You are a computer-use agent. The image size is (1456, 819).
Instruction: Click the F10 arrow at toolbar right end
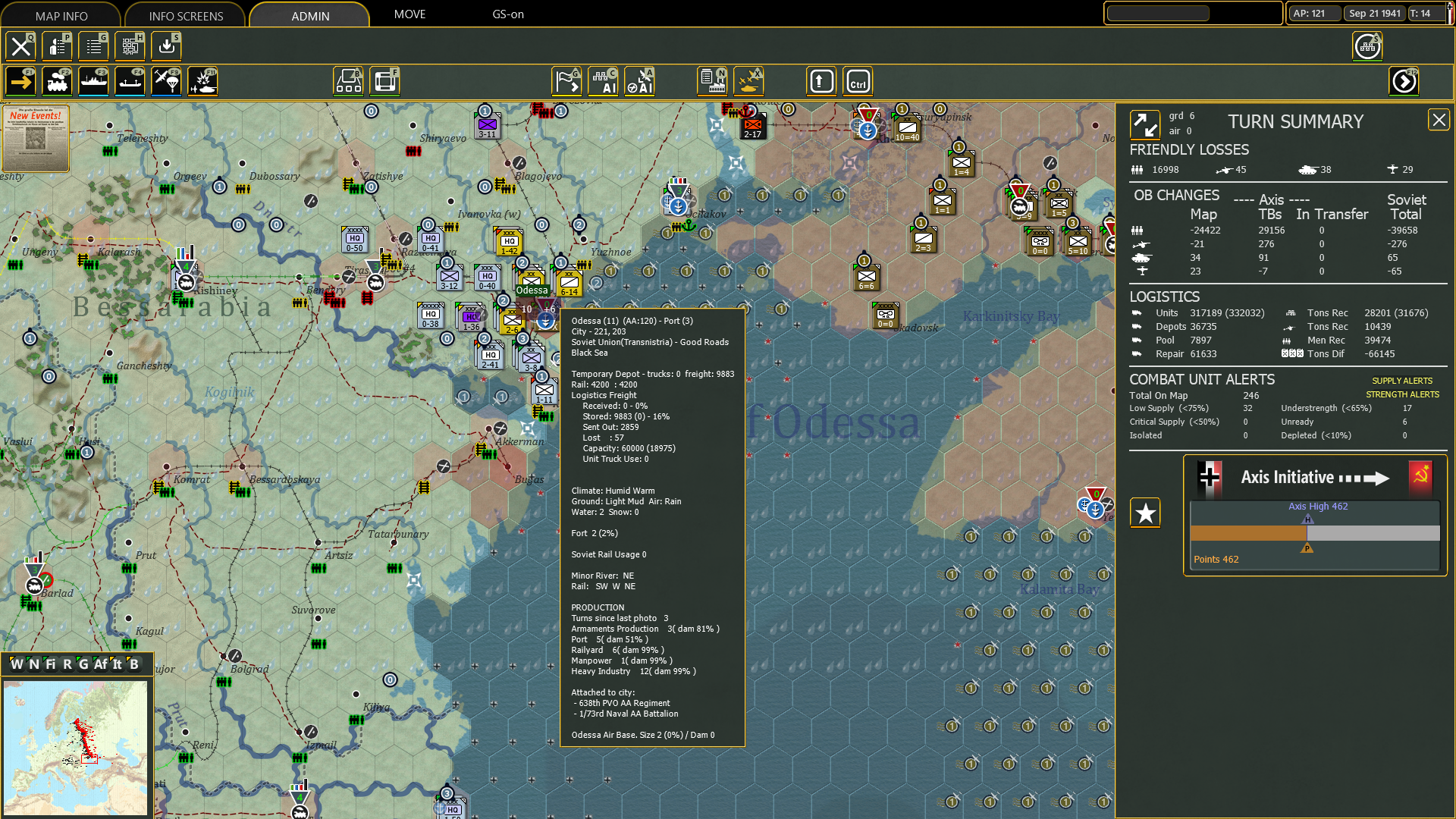(1404, 81)
